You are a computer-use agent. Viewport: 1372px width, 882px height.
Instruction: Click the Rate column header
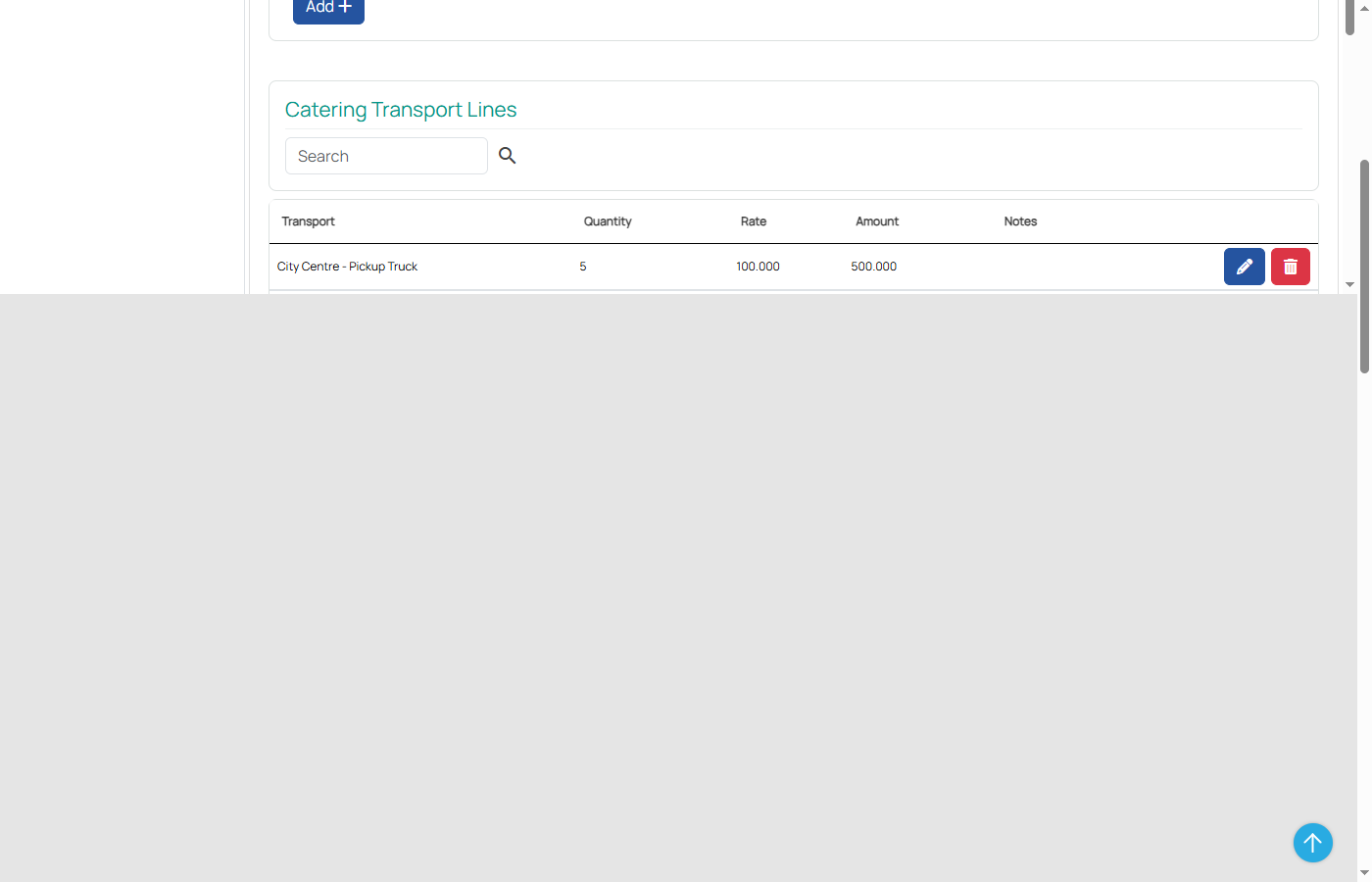753,221
